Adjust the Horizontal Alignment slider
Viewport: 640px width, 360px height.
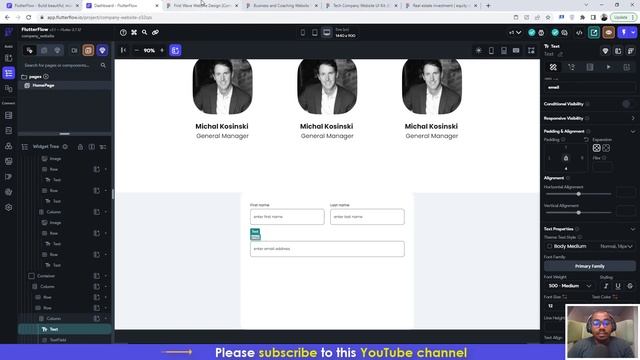click(578, 194)
